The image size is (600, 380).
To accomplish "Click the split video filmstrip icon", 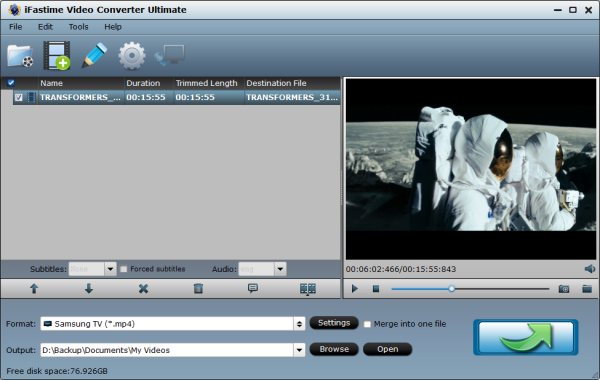I will pyautogui.click(x=308, y=289).
